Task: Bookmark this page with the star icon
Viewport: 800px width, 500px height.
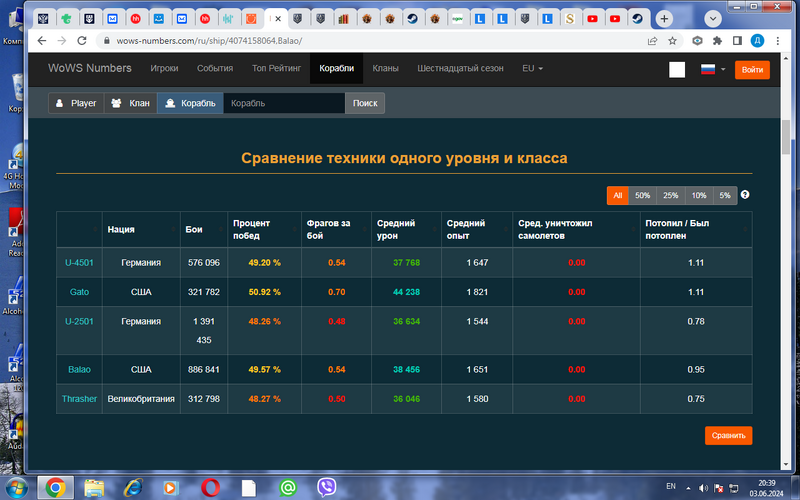Action: (672, 41)
